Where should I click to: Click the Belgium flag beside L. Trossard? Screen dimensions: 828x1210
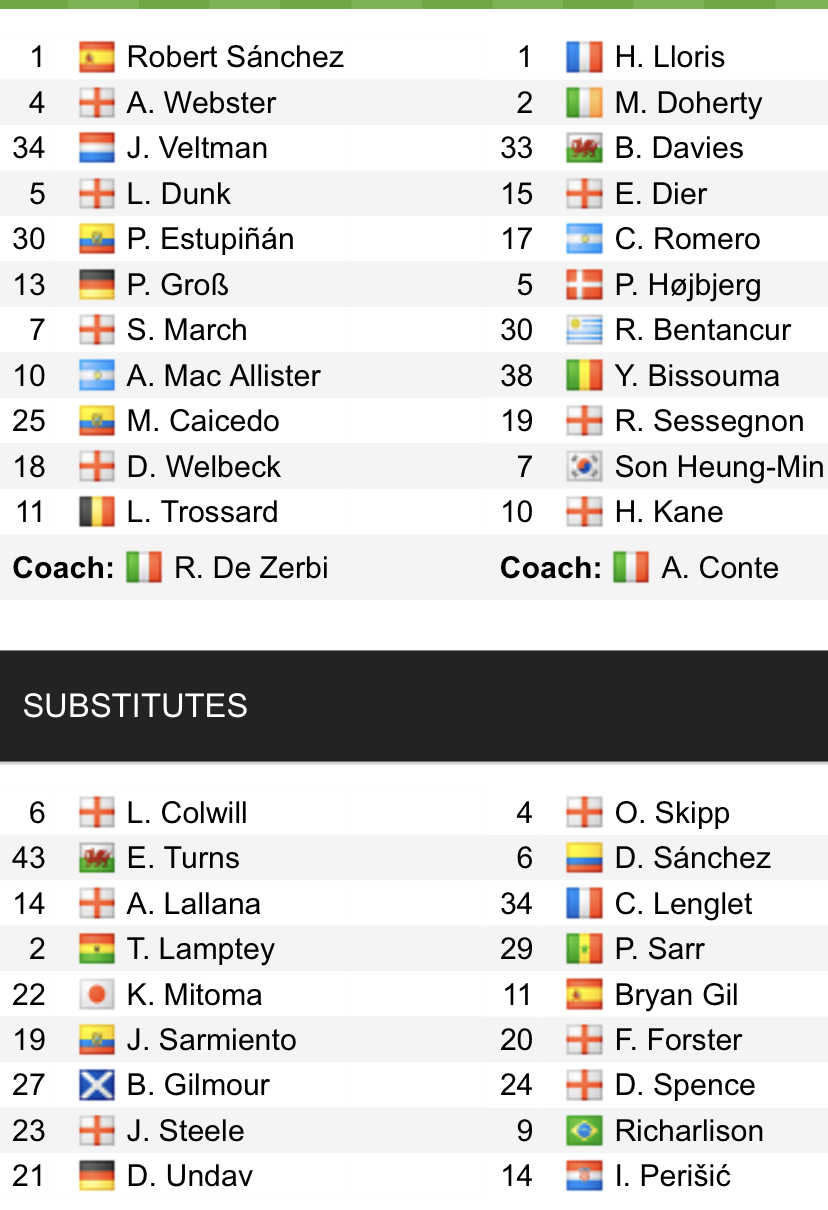[97, 512]
